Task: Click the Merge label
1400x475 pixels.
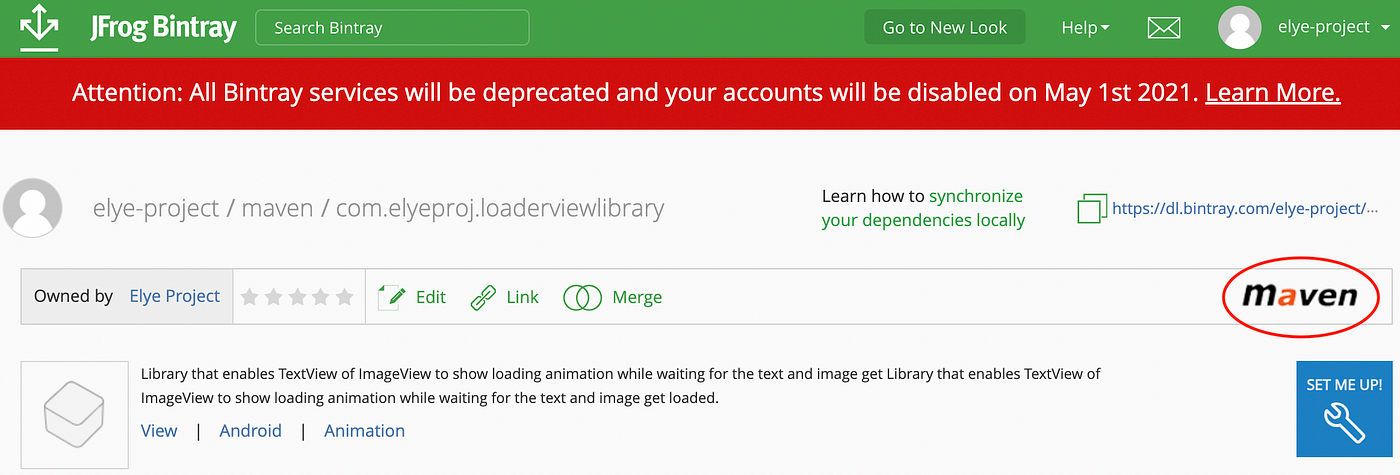Action: (x=637, y=297)
